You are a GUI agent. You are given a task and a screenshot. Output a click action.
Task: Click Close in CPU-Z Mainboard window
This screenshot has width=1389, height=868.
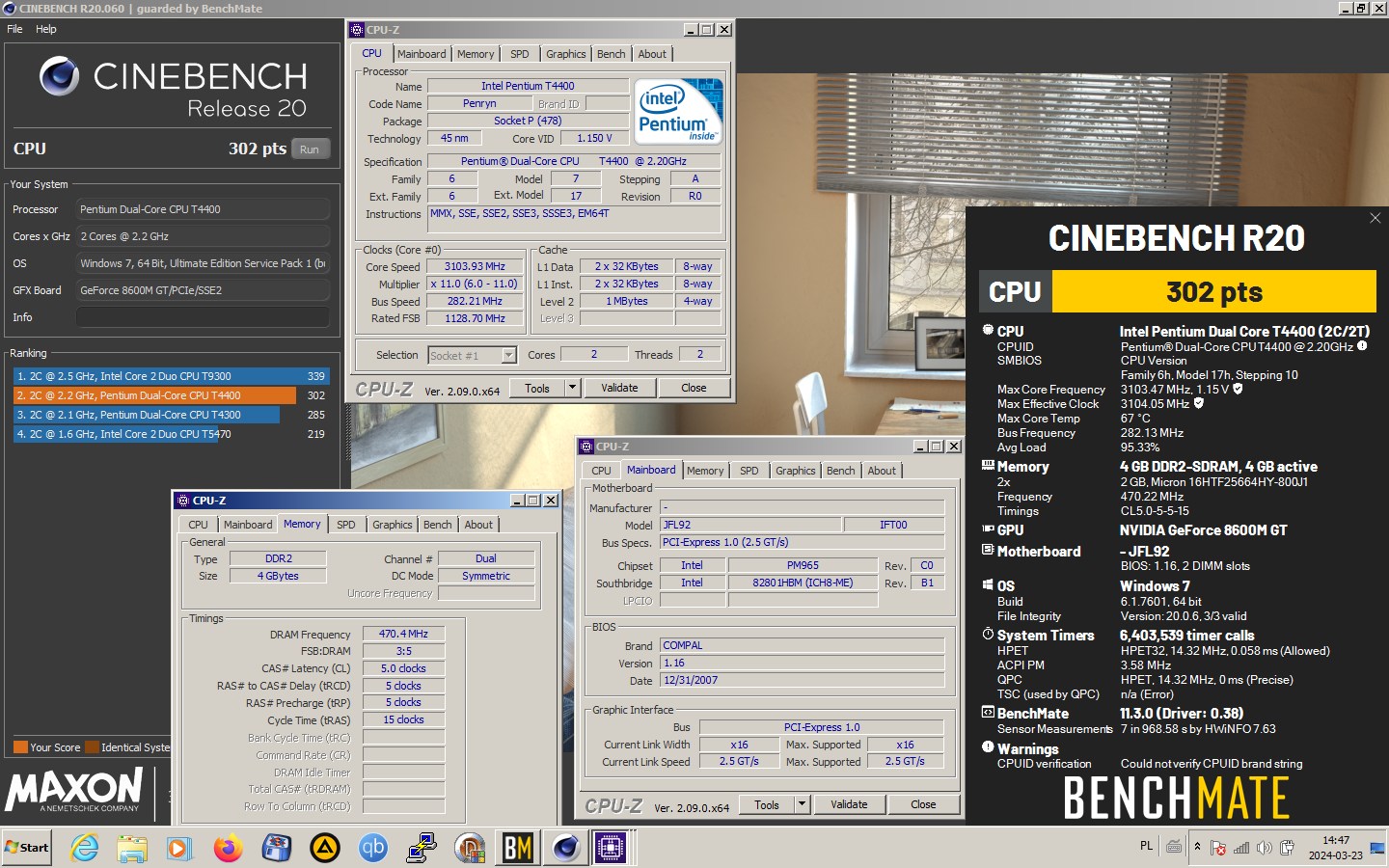(923, 804)
